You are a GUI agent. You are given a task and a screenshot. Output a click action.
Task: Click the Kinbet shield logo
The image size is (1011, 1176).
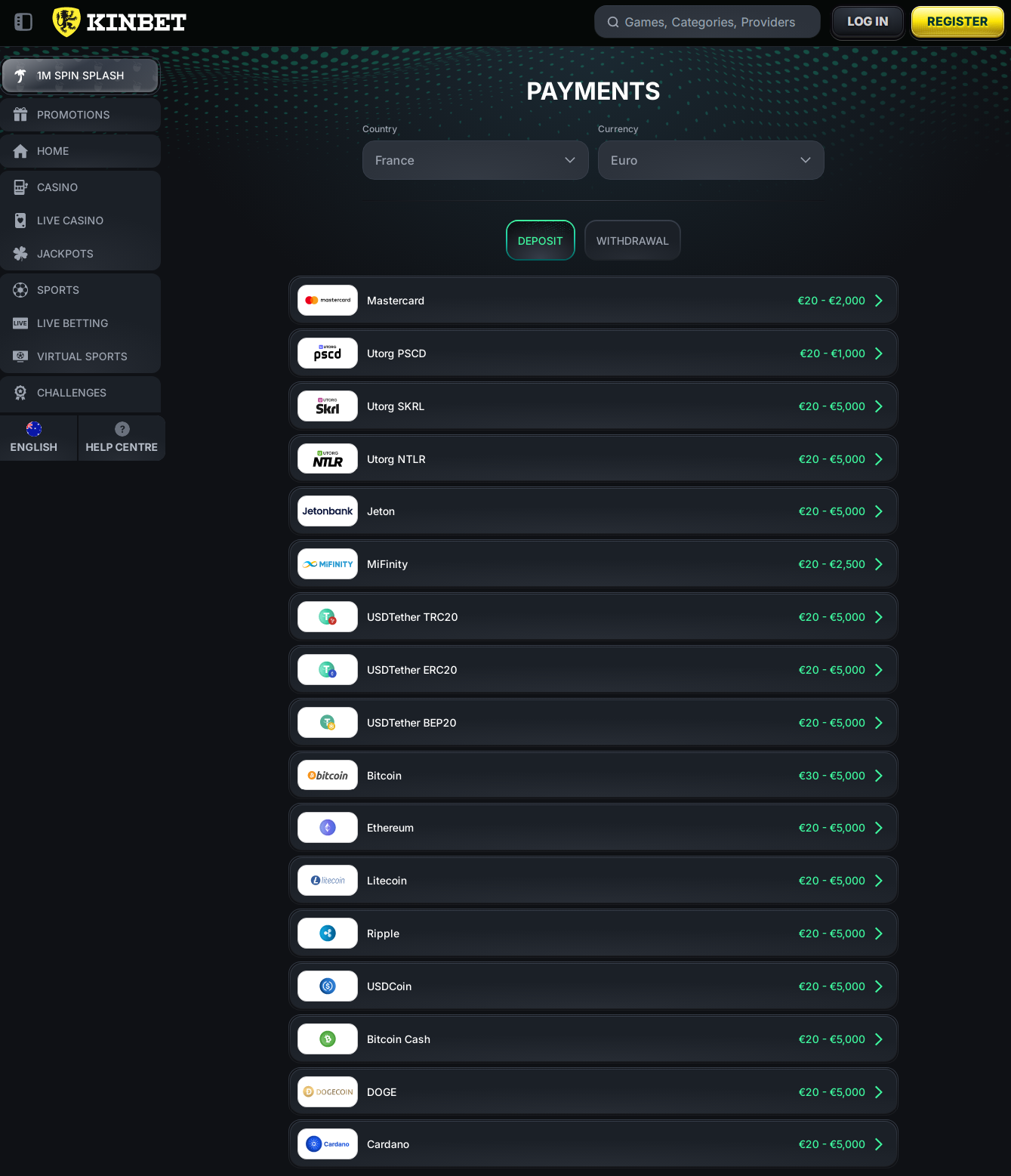click(x=66, y=22)
